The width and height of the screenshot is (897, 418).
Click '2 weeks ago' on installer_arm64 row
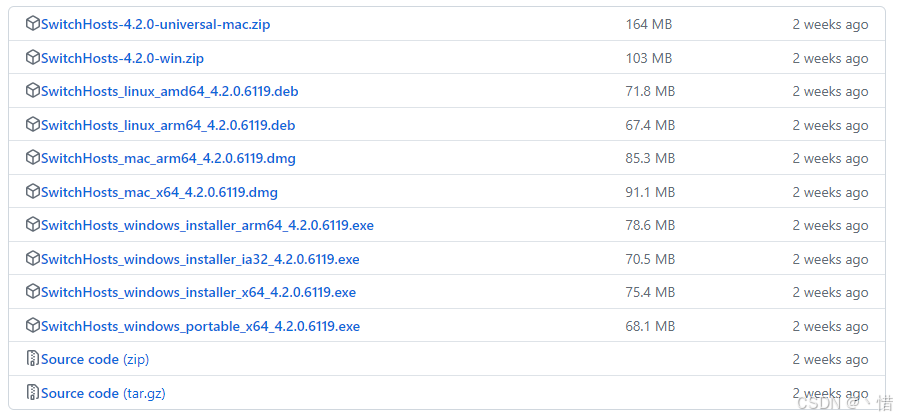[830, 225]
